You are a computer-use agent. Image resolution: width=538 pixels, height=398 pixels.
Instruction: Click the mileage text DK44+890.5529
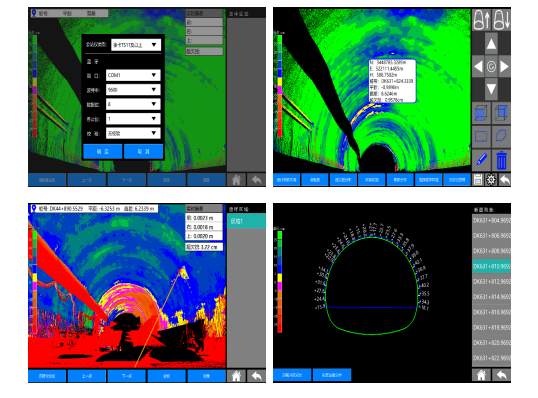66,209
